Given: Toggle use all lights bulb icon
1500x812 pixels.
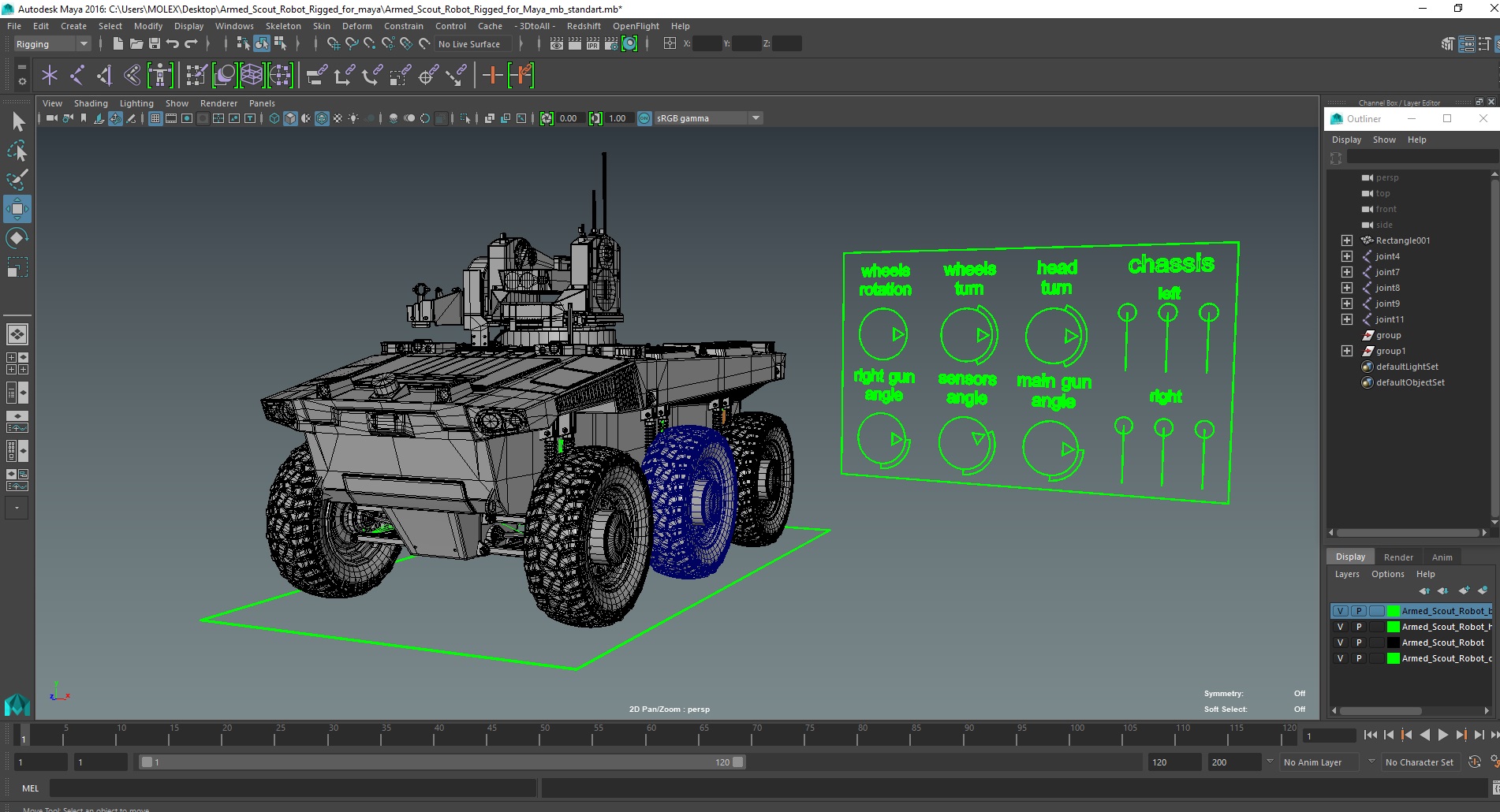Looking at the screenshot, I should 353,118.
